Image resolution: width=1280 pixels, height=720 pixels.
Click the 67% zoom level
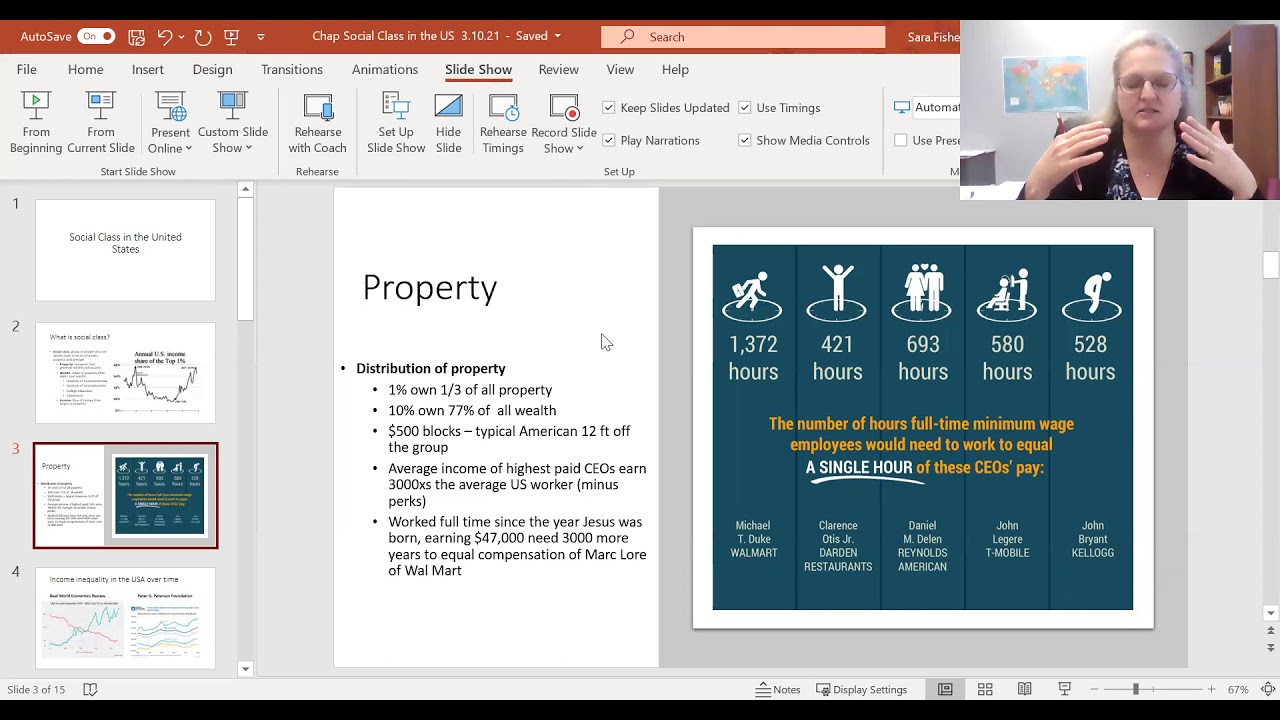coord(1238,689)
